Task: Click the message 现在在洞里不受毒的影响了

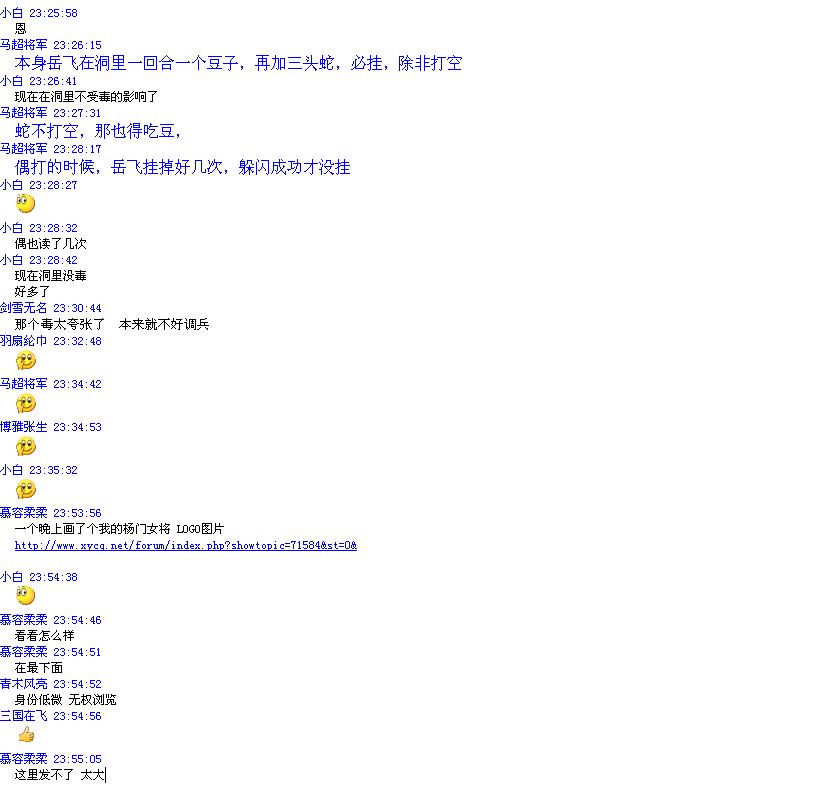Action: coord(86,97)
